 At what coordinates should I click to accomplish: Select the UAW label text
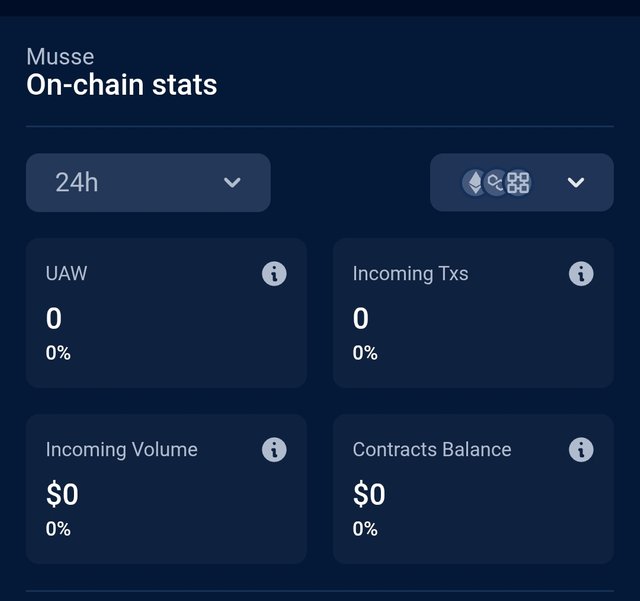66,273
